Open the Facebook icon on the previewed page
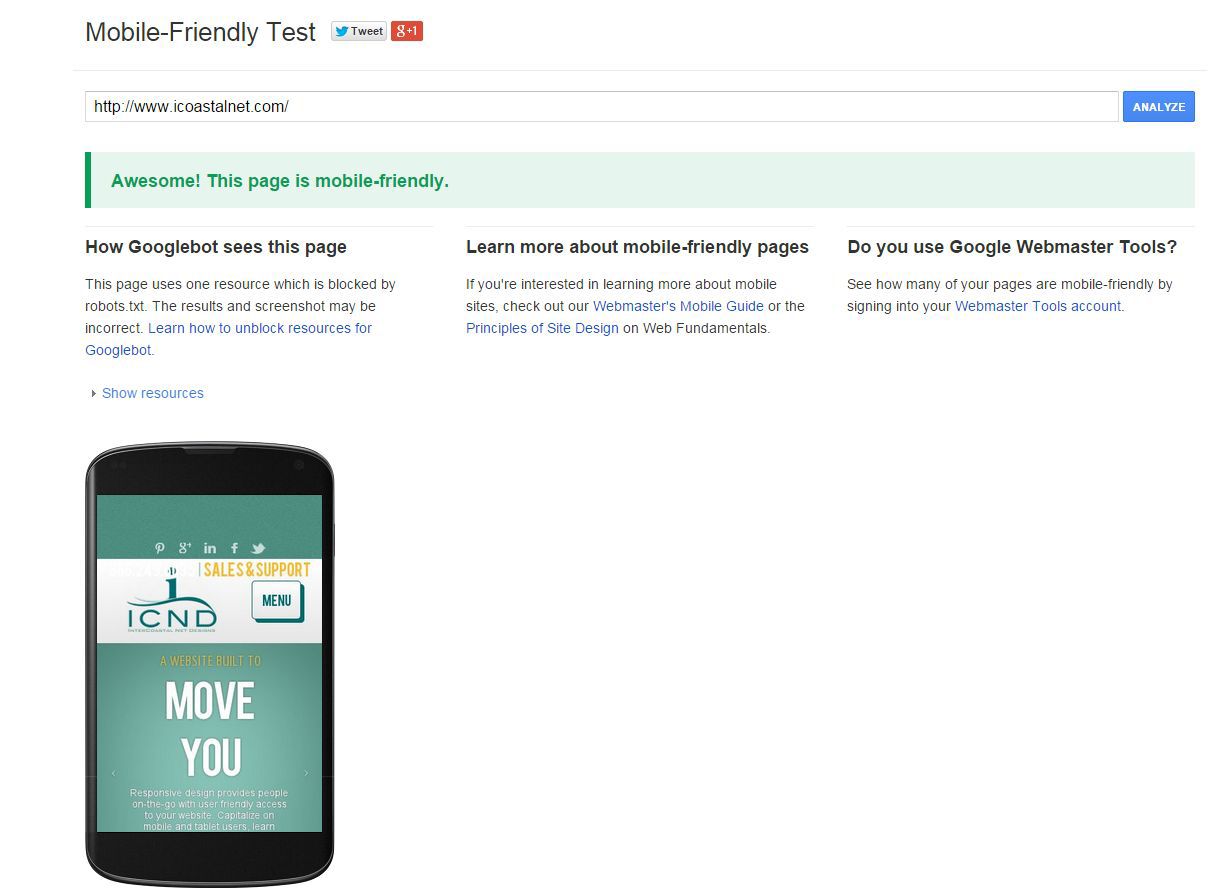 click(234, 548)
